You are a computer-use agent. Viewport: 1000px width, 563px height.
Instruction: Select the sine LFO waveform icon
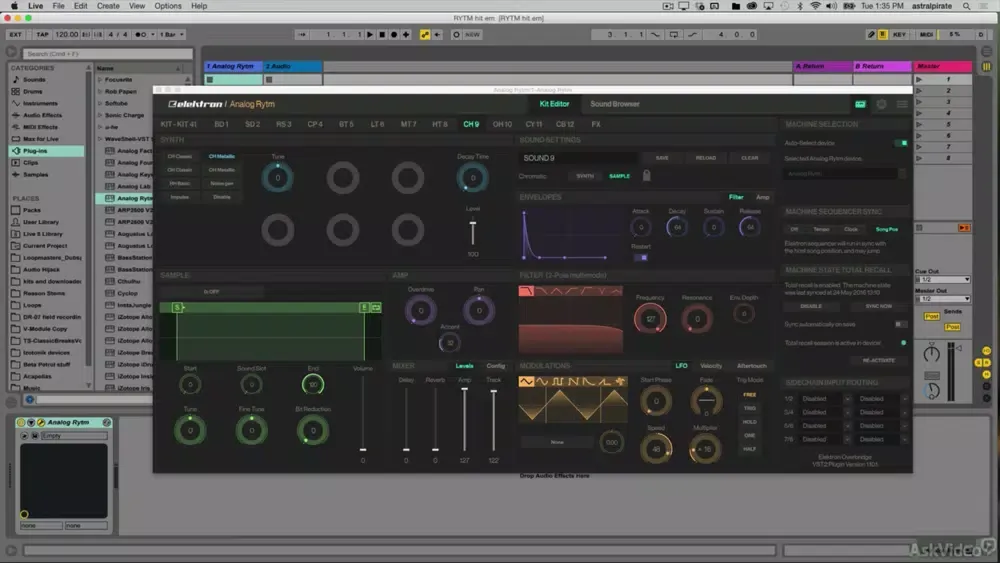pos(542,381)
